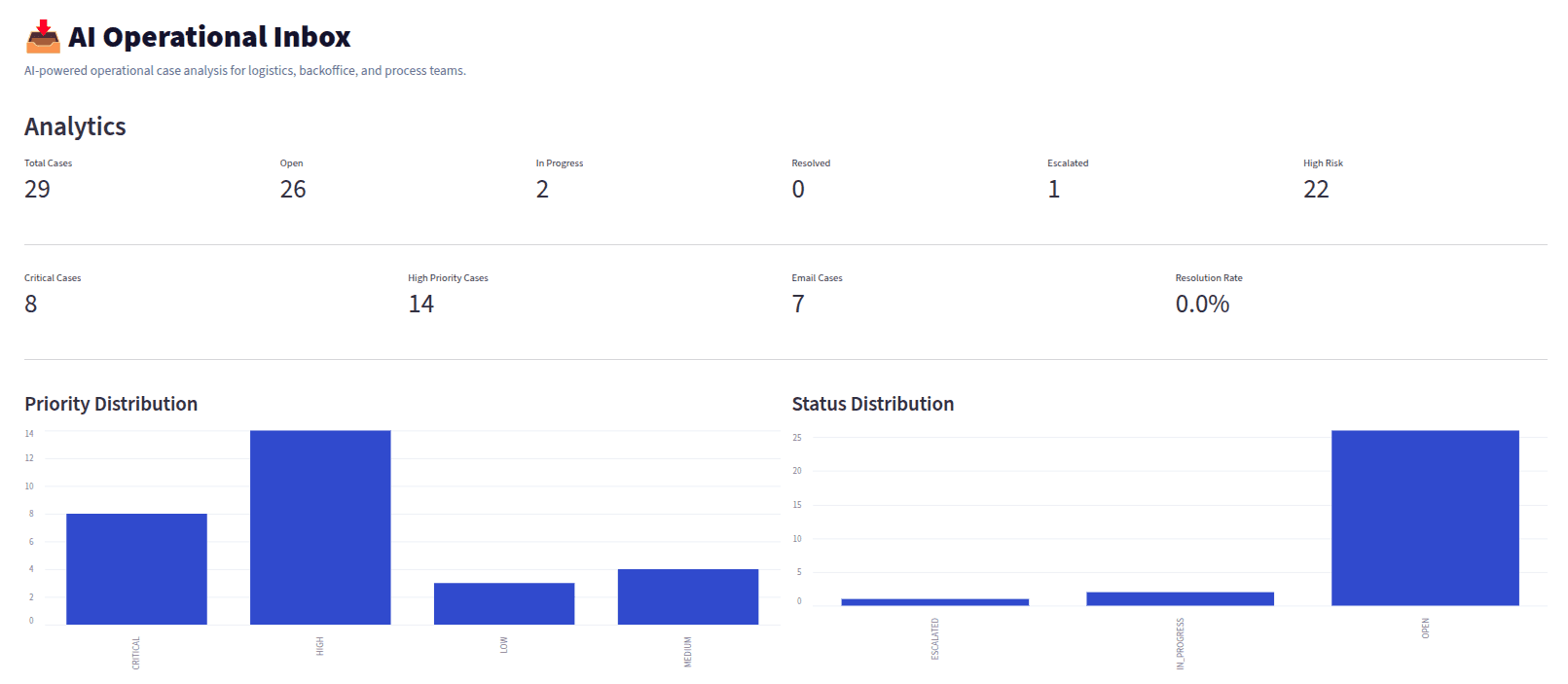
Task: Click the Critical Cases label
Action: [53, 278]
